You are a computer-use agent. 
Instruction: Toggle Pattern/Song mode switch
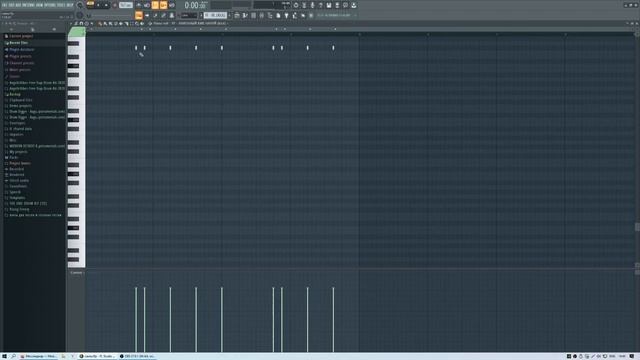pos(90,5)
